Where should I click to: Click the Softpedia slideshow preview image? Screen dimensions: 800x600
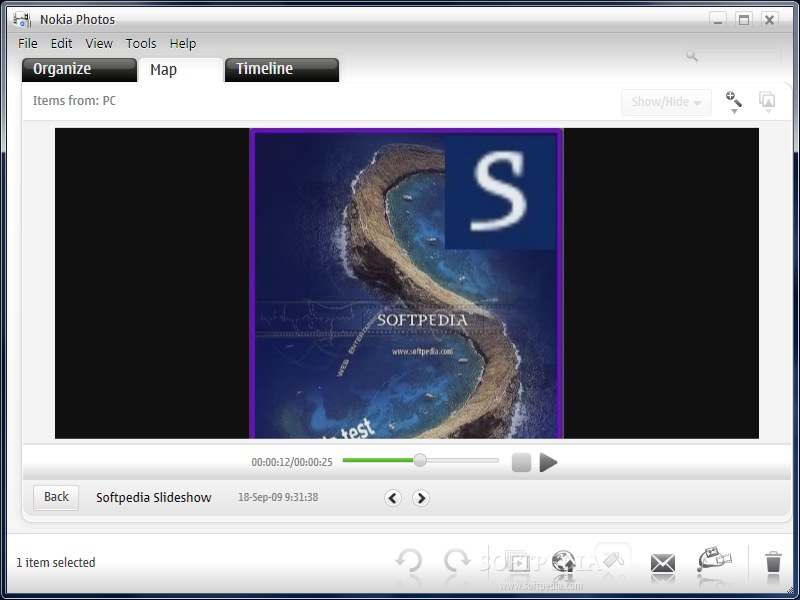[406, 283]
